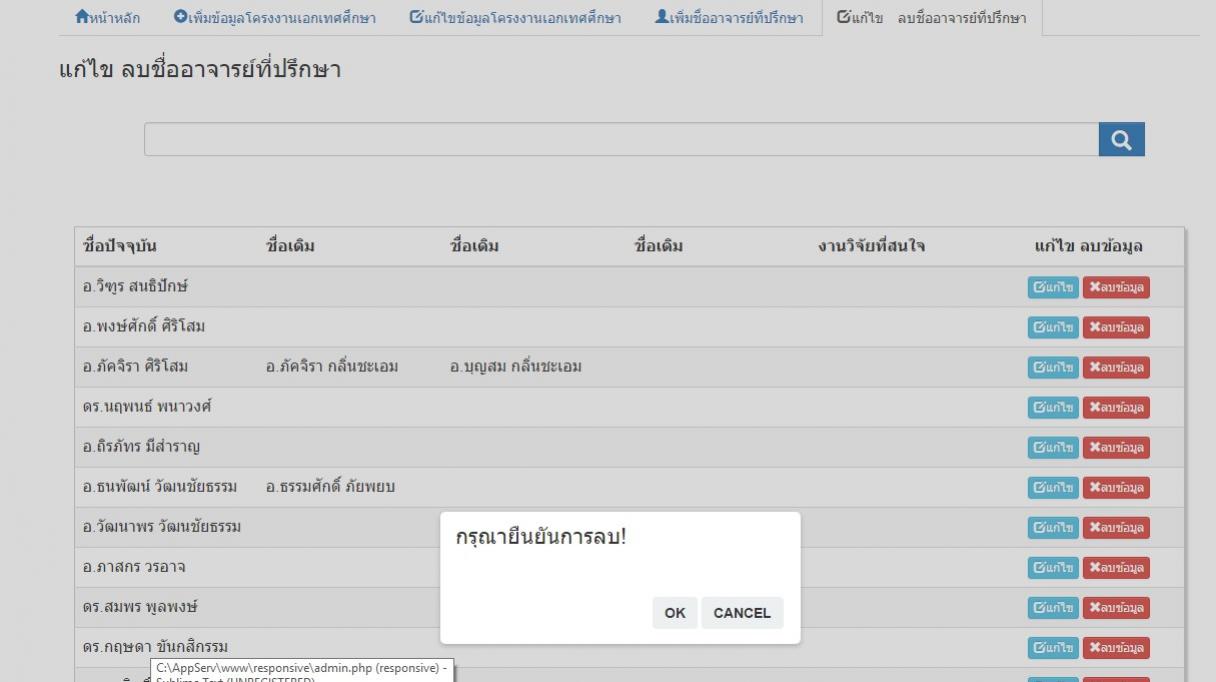
Task: Open the หน้าหลัก home tab
Action: [x=108, y=18]
